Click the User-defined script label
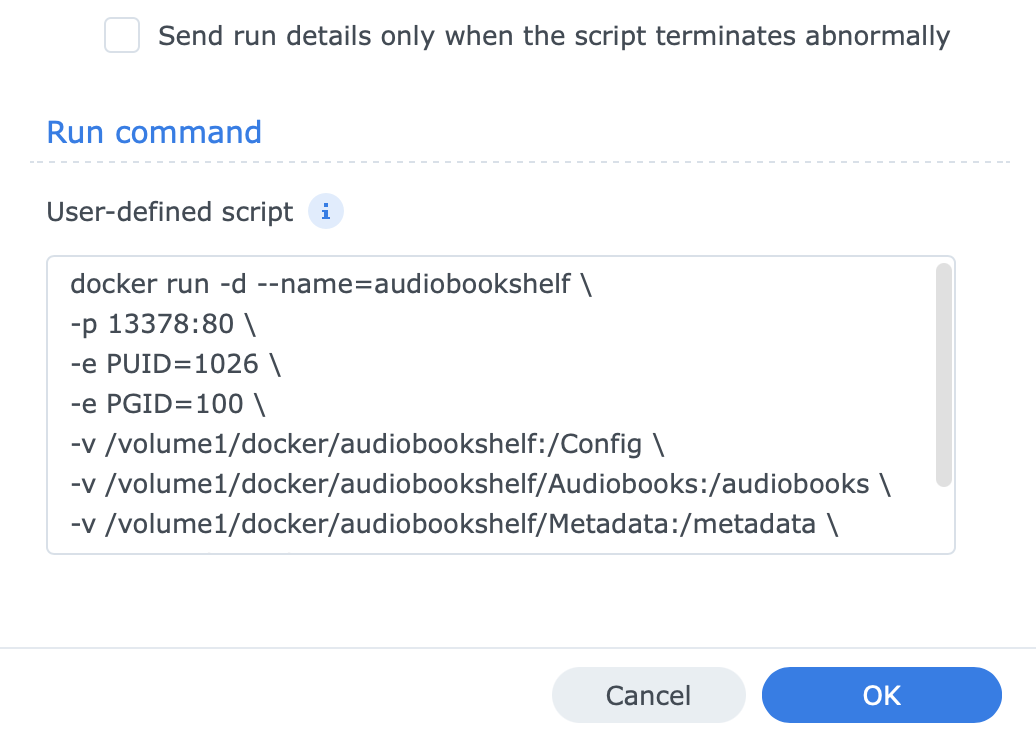This screenshot has width=1036, height=732. pos(170,212)
